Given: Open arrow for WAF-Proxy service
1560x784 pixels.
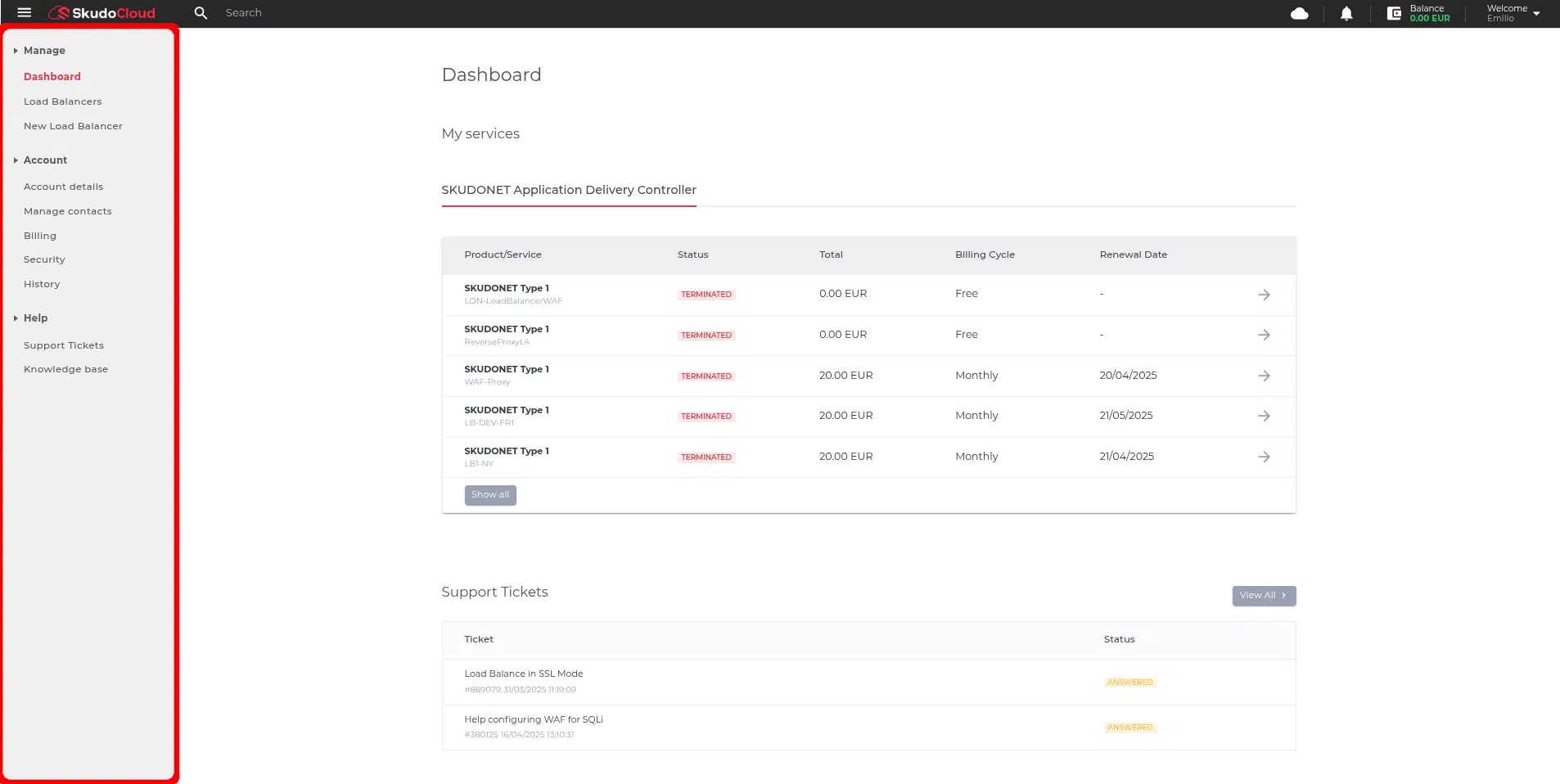Looking at the screenshot, I should (x=1264, y=376).
